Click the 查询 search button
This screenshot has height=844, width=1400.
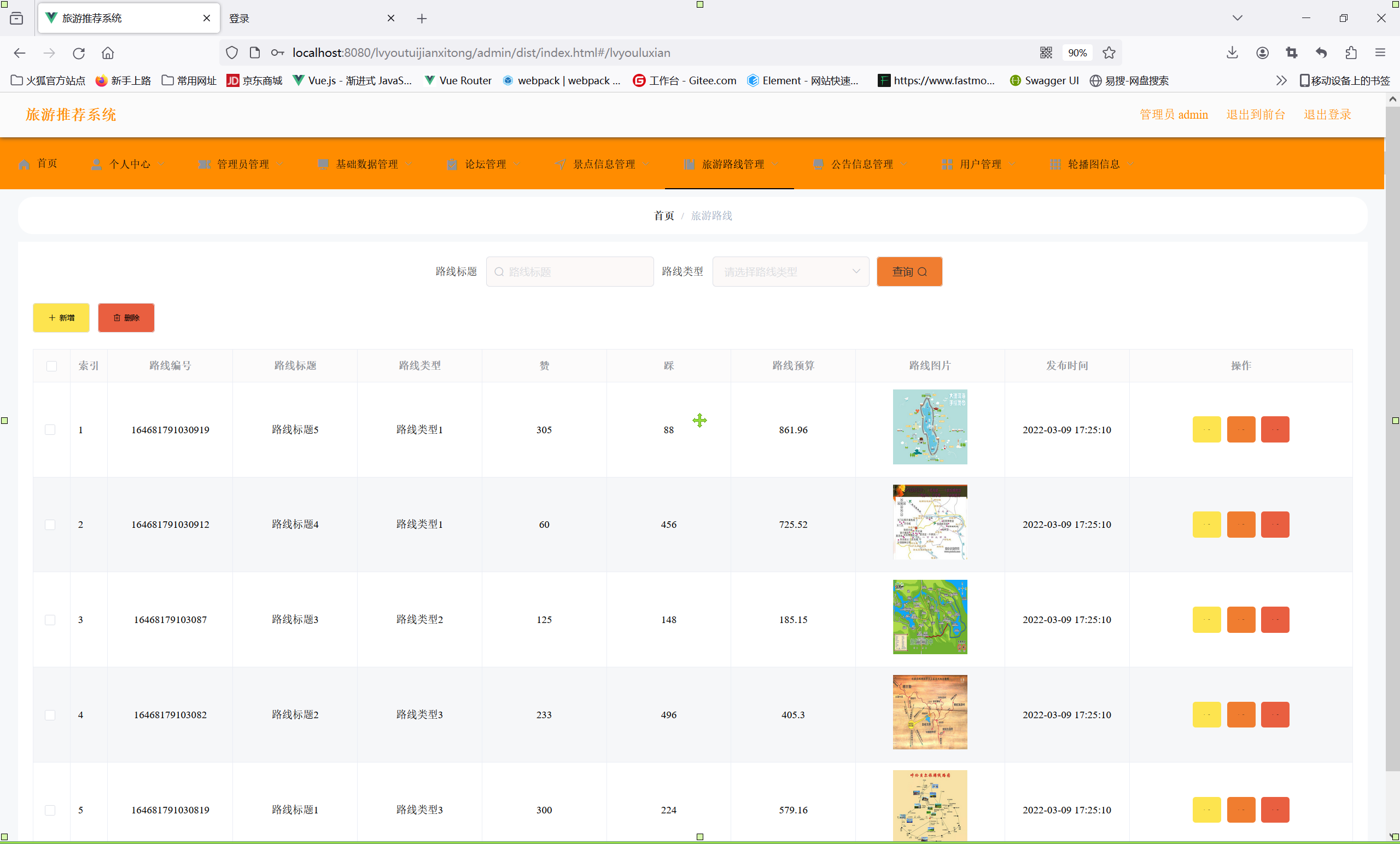point(909,272)
